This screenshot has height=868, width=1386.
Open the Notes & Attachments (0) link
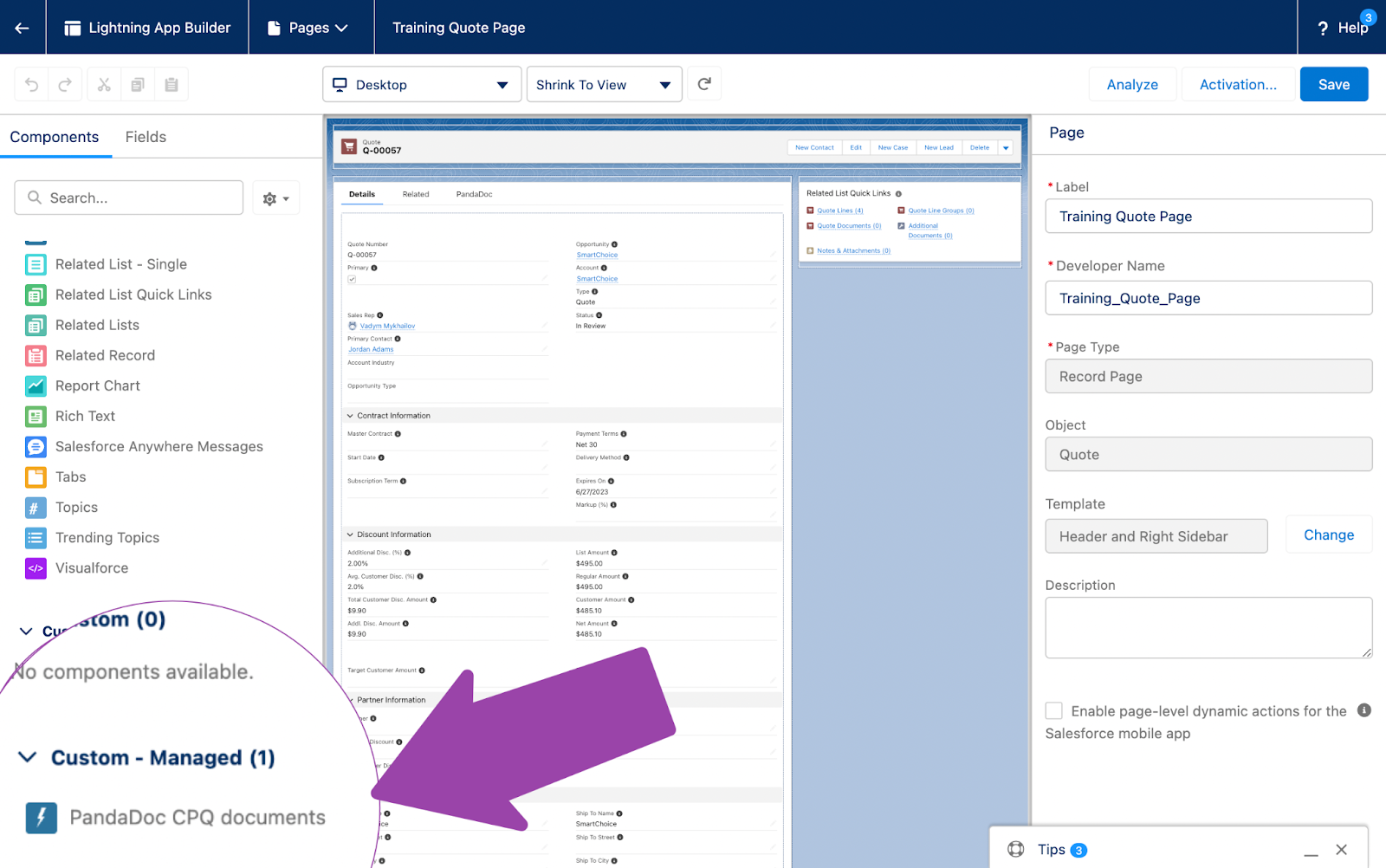(x=853, y=251)
